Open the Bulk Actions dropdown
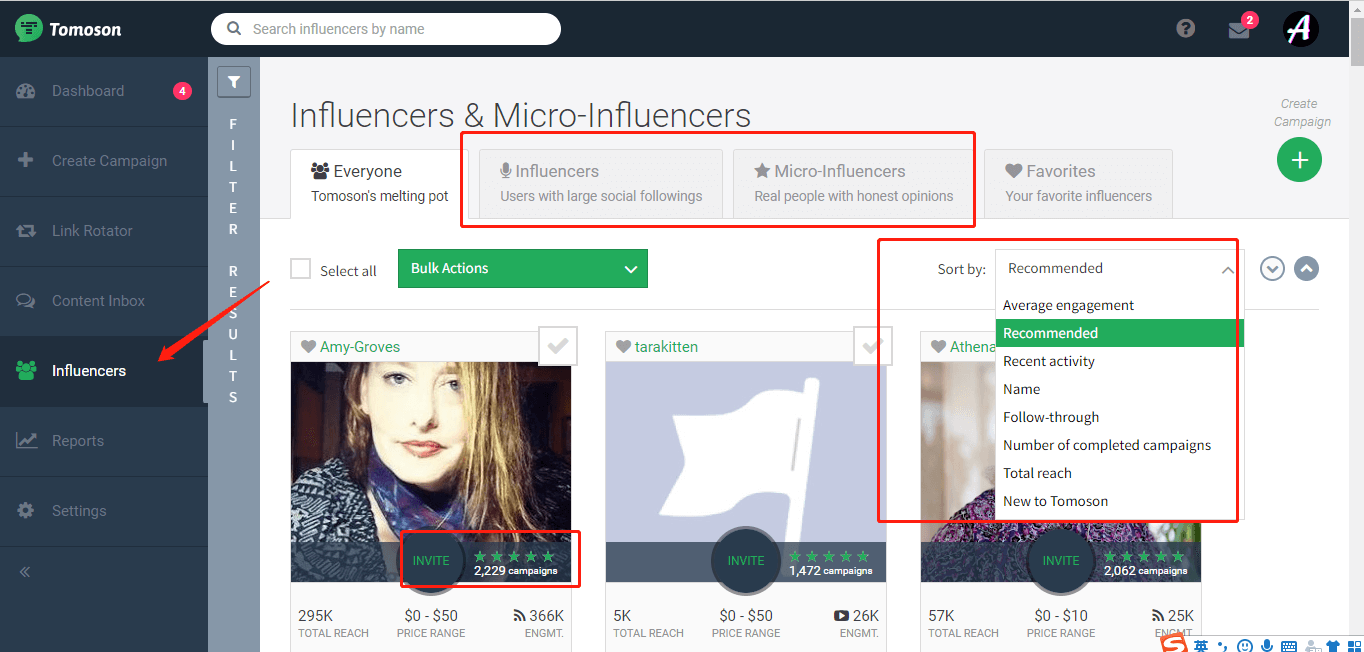 [523, 269]
